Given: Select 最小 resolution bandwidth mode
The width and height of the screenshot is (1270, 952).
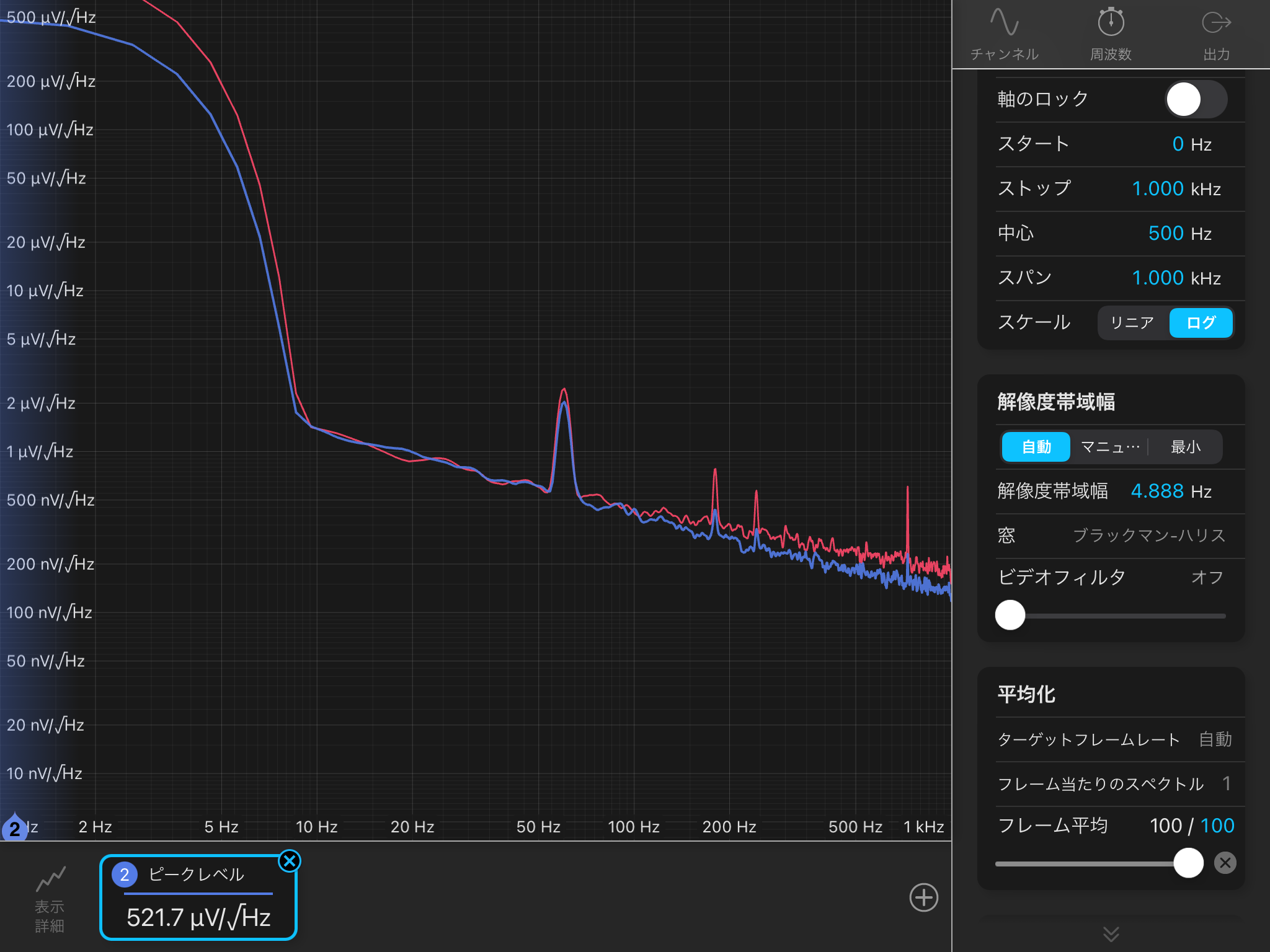Looking at the screenshot, I should coord(1186,447).
